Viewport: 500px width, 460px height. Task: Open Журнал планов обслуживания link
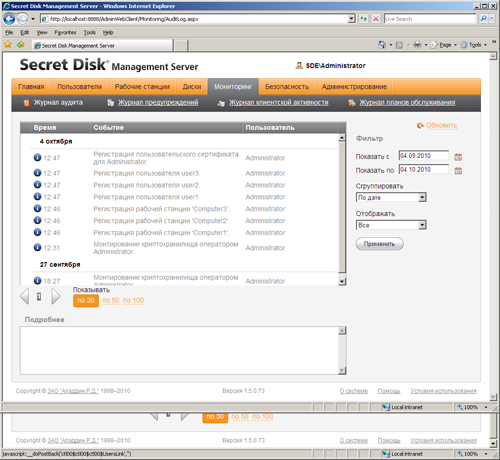click(x=407, y=103)
